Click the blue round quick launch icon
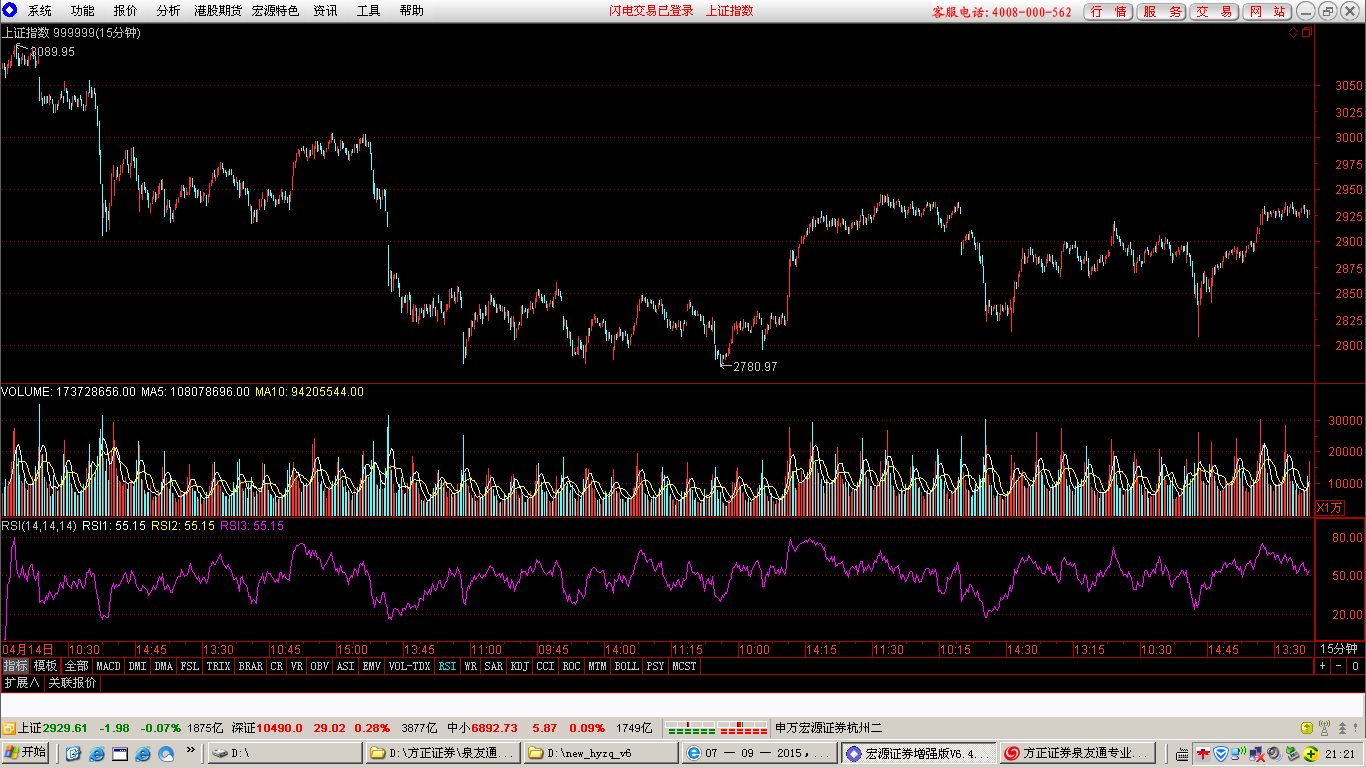 tap(166, 753)
